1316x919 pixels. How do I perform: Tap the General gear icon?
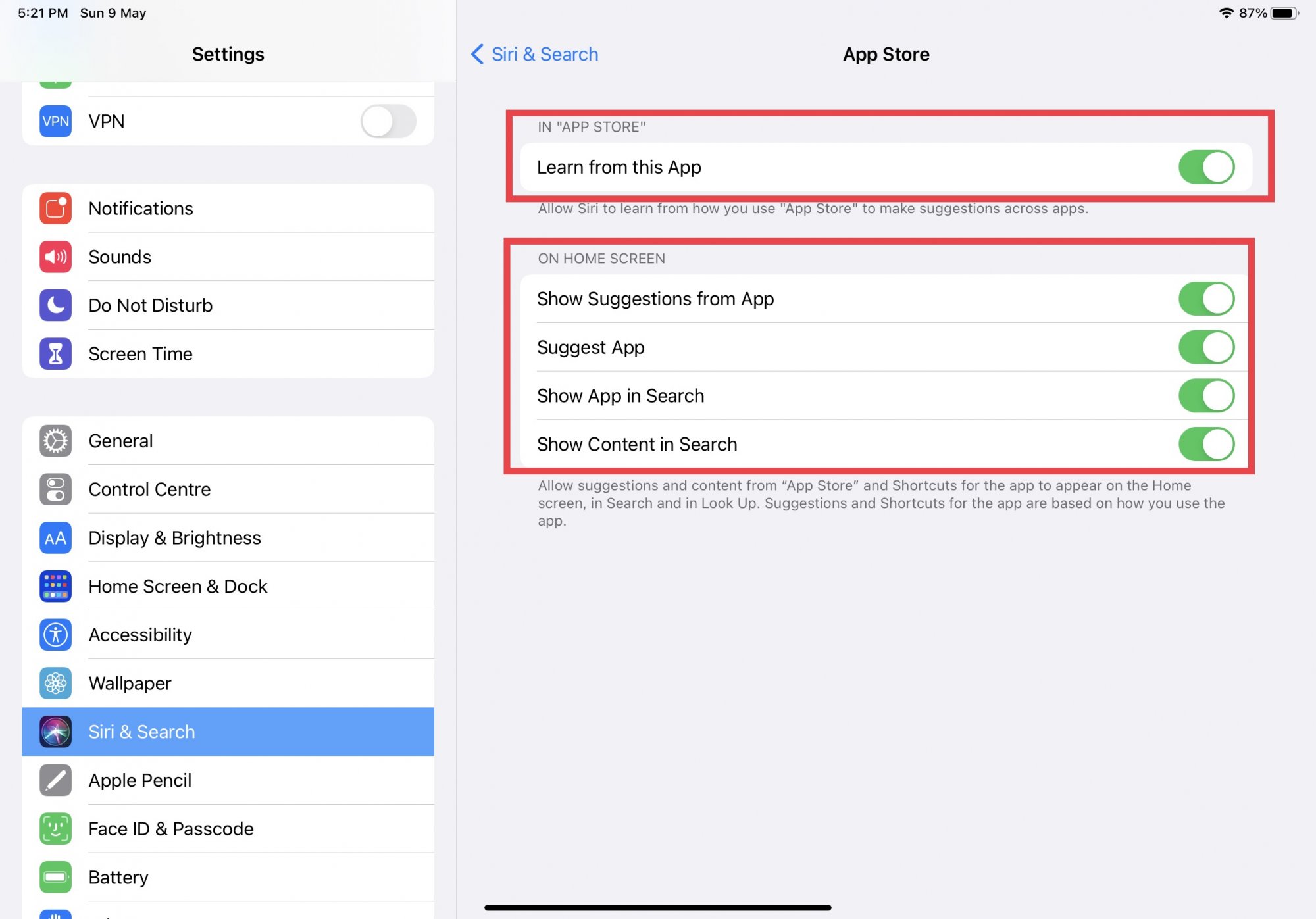pos(55,441)
